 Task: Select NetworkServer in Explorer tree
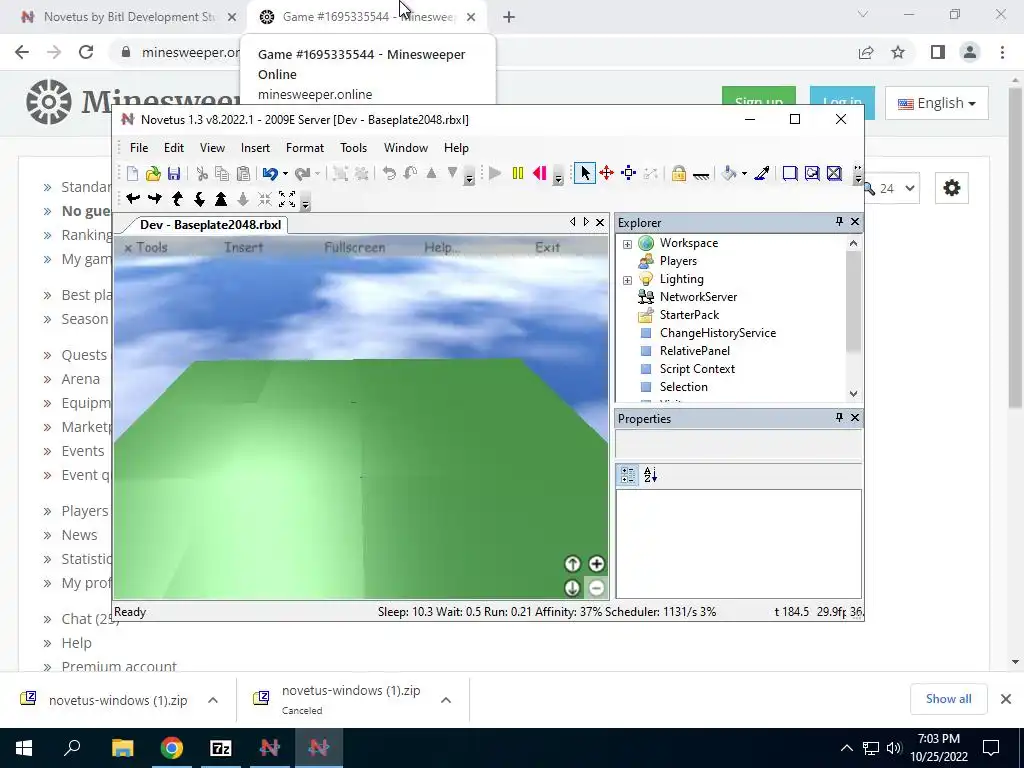(x=698, y=297)
